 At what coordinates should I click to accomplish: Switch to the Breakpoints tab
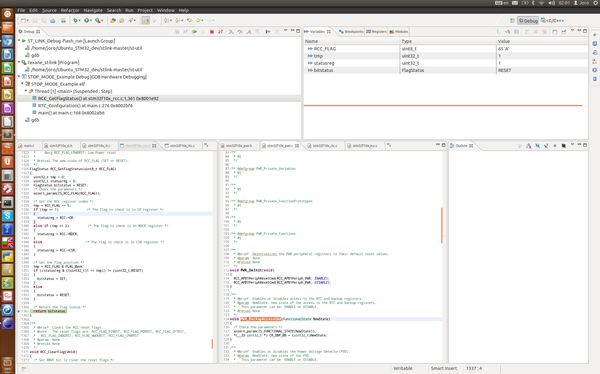click(x=351, y=32)
